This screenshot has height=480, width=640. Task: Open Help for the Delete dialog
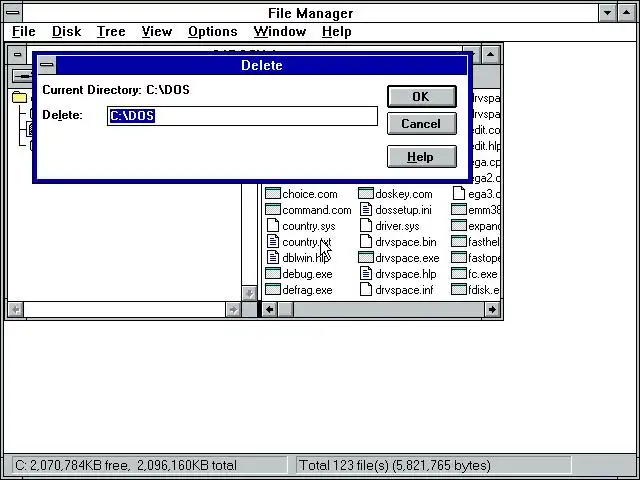click(x=422, y=157)
